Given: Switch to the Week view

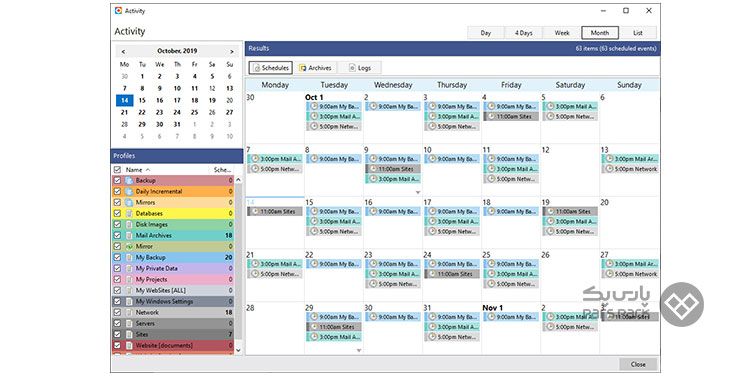Looking at the screenshot, I should pyautogui.click(x=562, y=33).
